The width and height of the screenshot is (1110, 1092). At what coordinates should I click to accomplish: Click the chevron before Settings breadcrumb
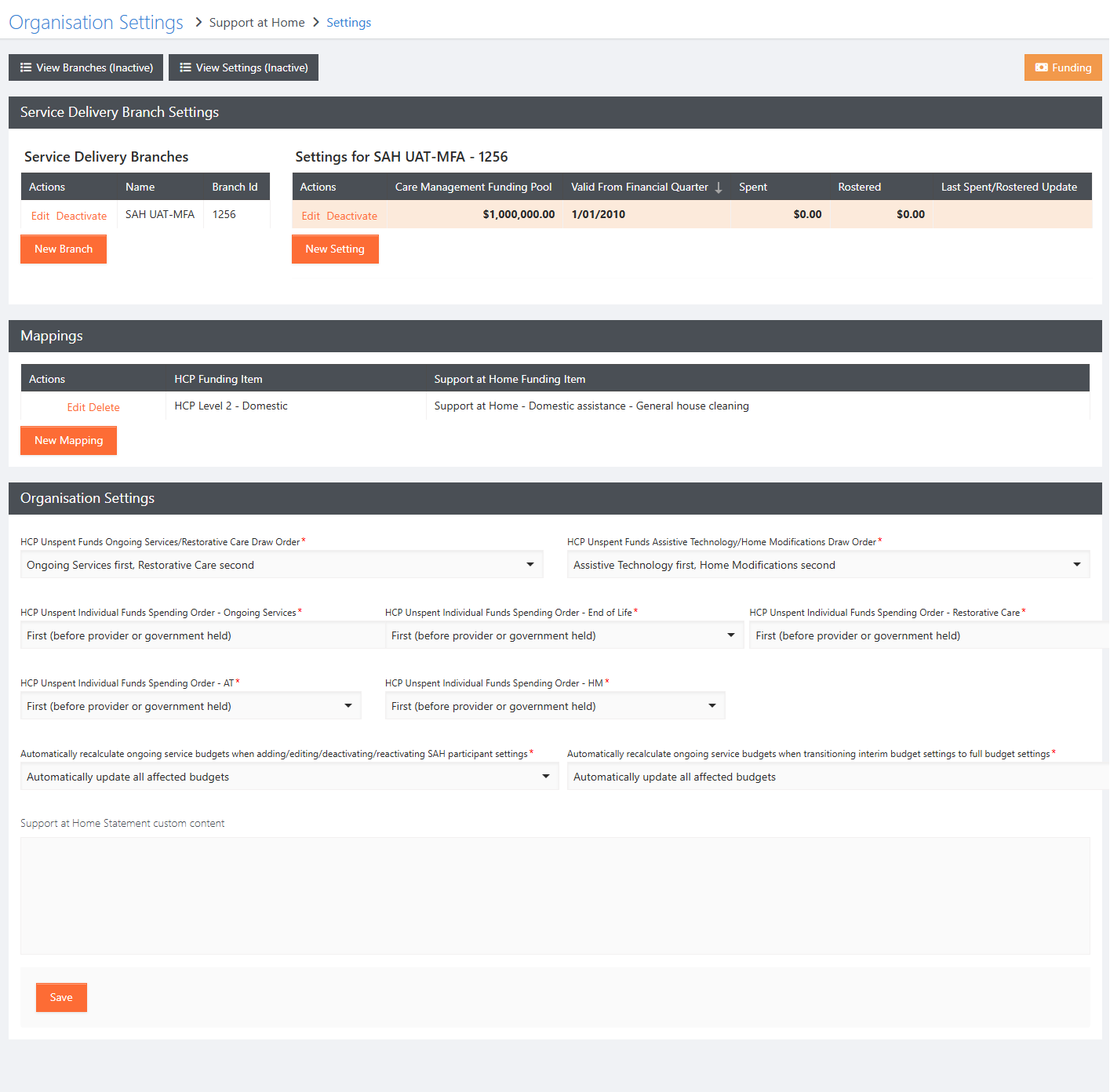317,22
